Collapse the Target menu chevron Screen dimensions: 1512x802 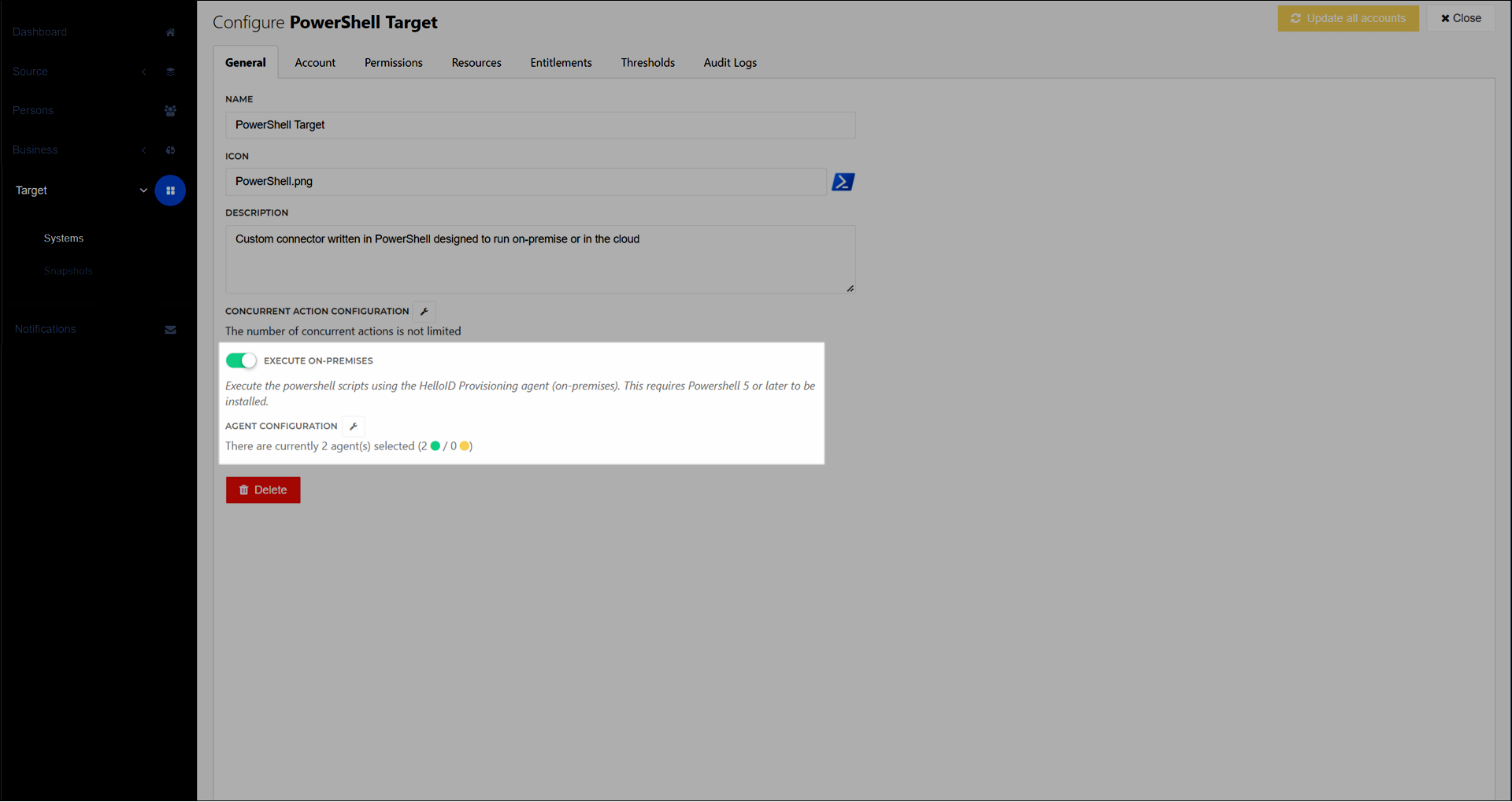coord(143,190)
